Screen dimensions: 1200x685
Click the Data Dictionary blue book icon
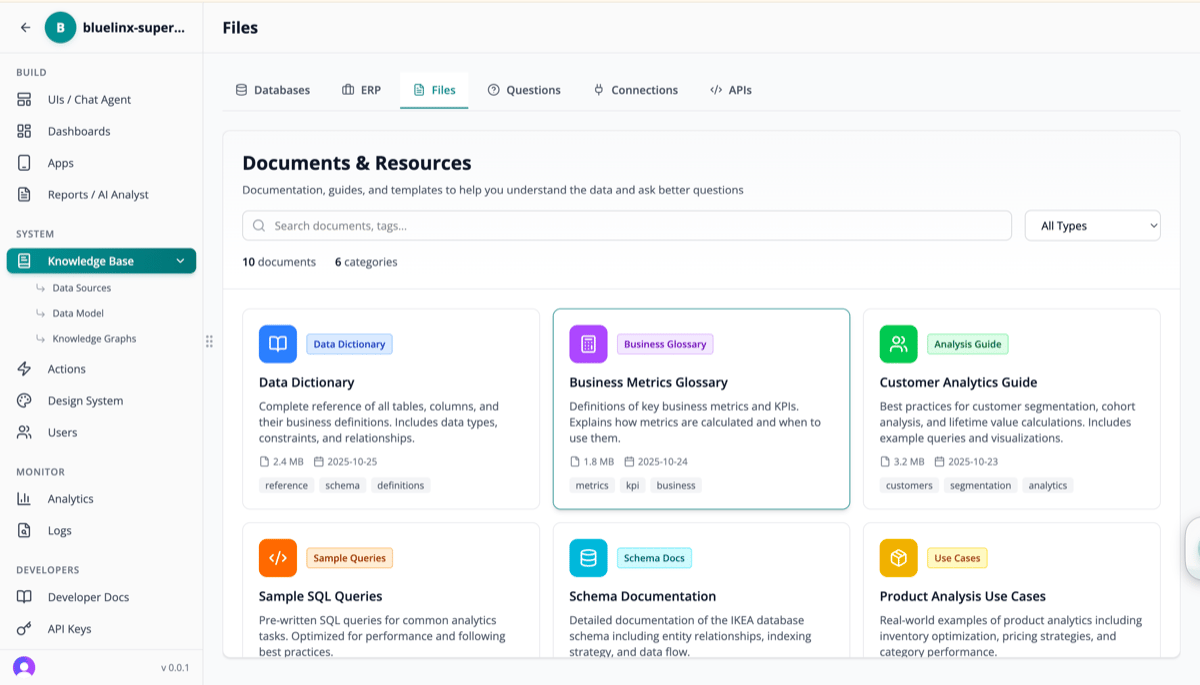[x=278, y=344]
